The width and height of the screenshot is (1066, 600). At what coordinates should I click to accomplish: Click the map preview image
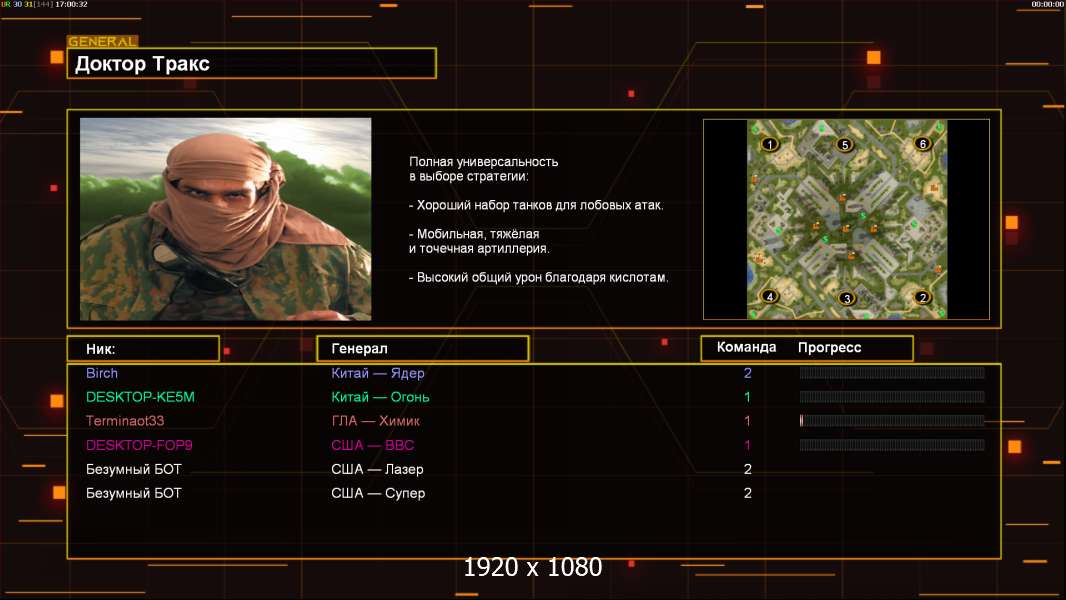(846, 219)
